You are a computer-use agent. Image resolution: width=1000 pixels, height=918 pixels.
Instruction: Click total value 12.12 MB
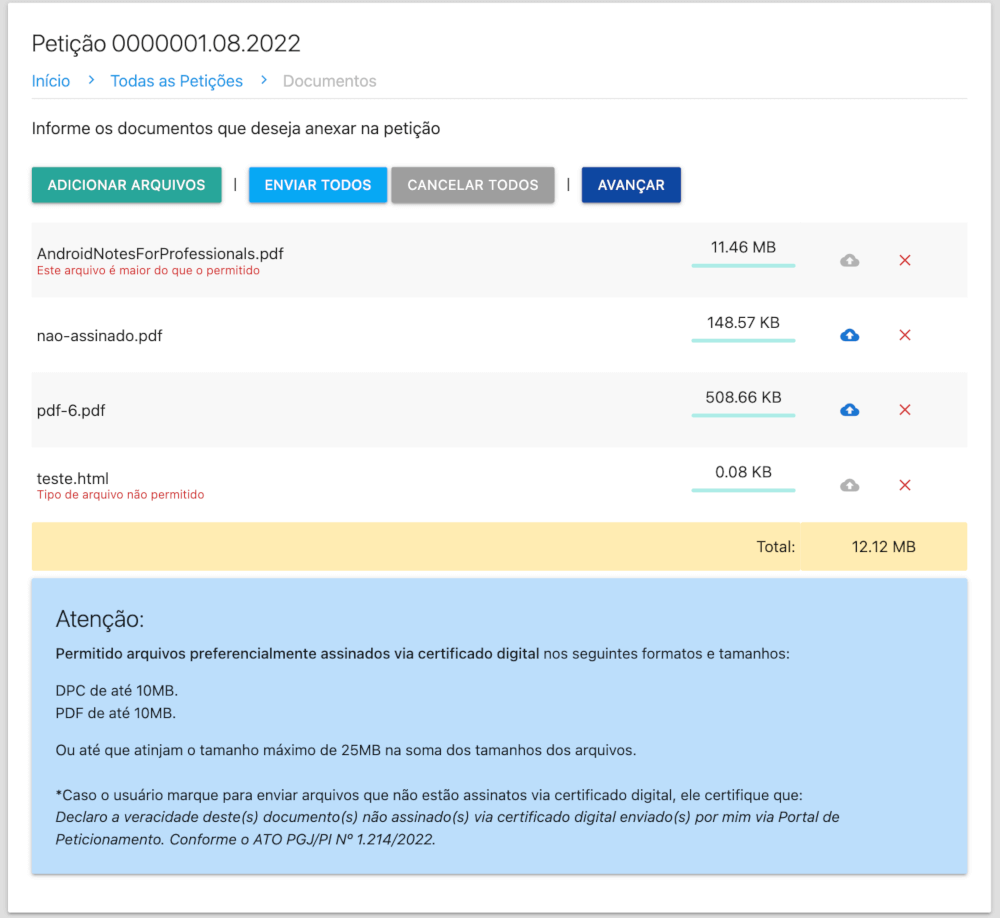coord(883,547)
